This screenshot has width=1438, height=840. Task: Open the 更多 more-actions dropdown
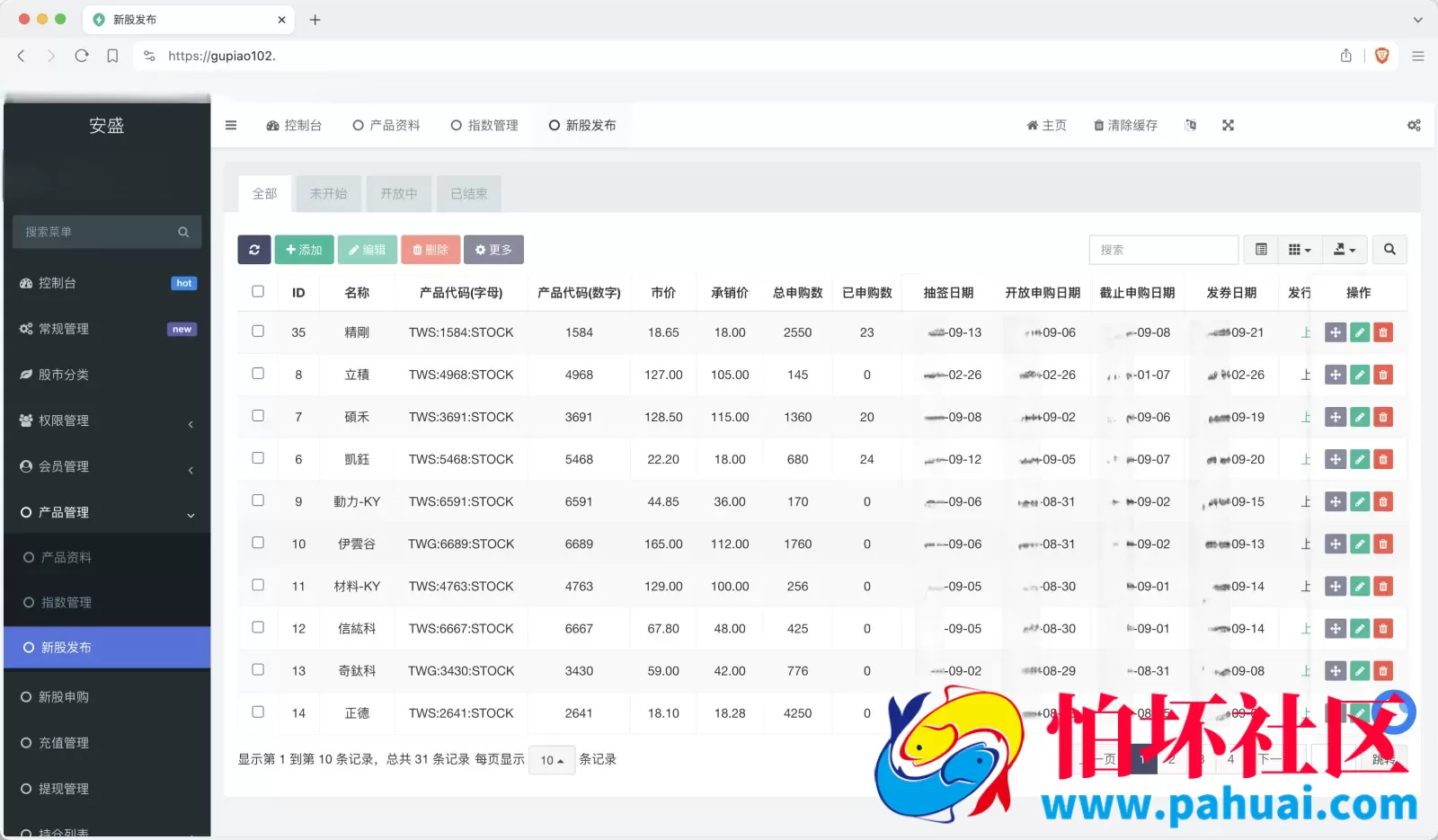click(493, 250)
